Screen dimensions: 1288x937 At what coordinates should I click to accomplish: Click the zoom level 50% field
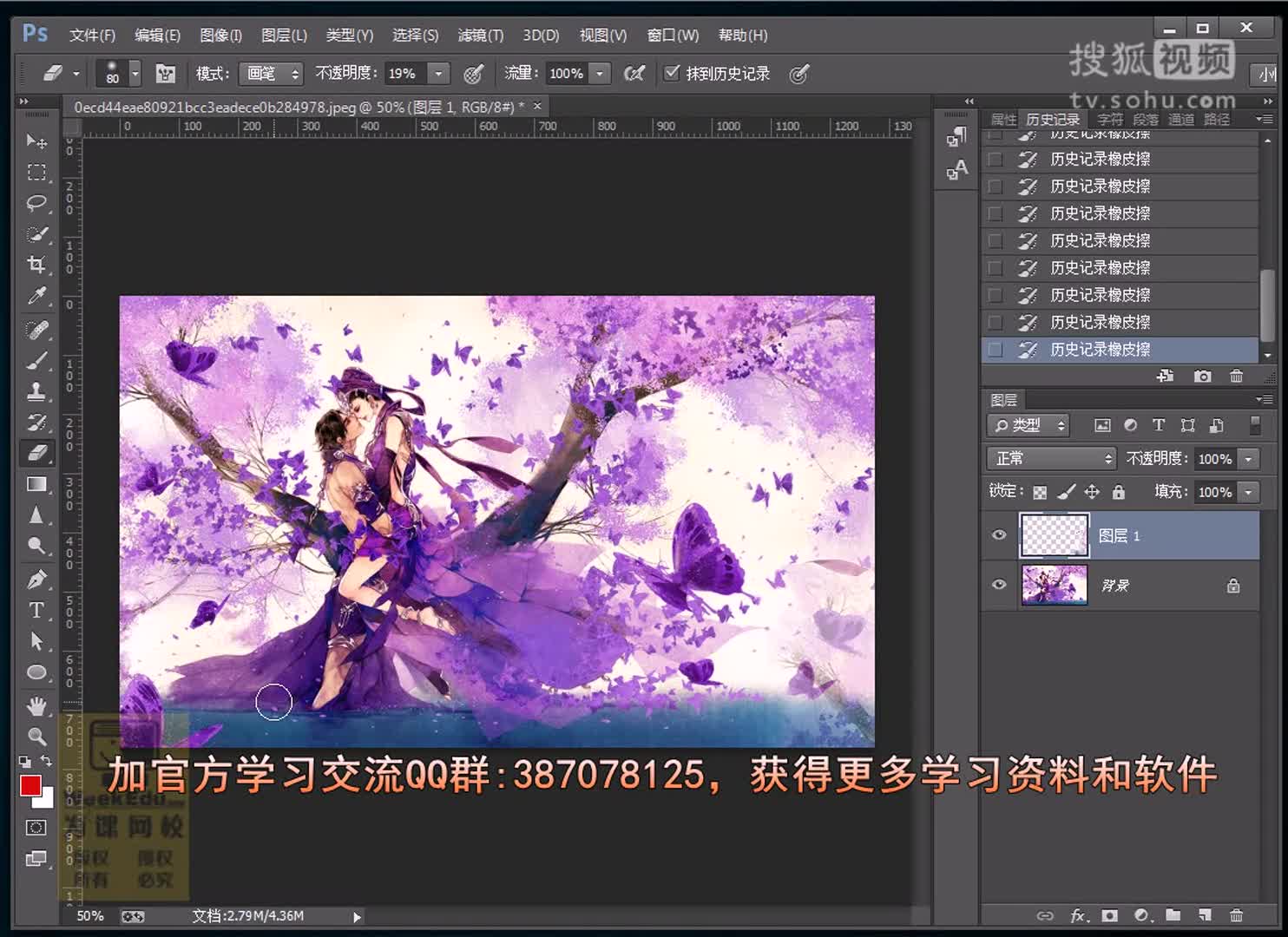pos(89,916)
